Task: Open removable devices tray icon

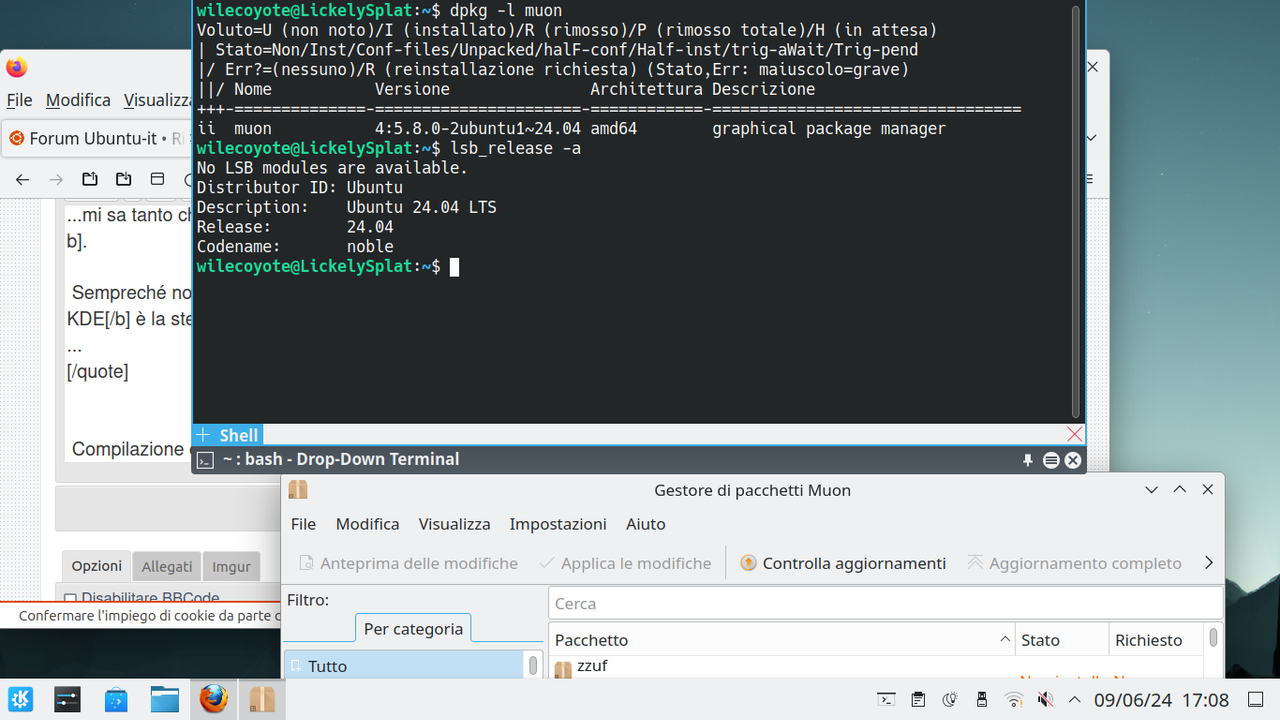Action: pos(982,700)
